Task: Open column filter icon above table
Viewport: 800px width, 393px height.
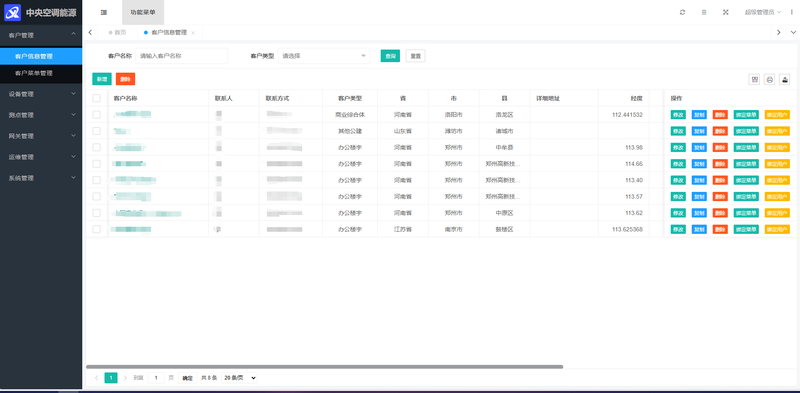Action: (x=754, y=79)
